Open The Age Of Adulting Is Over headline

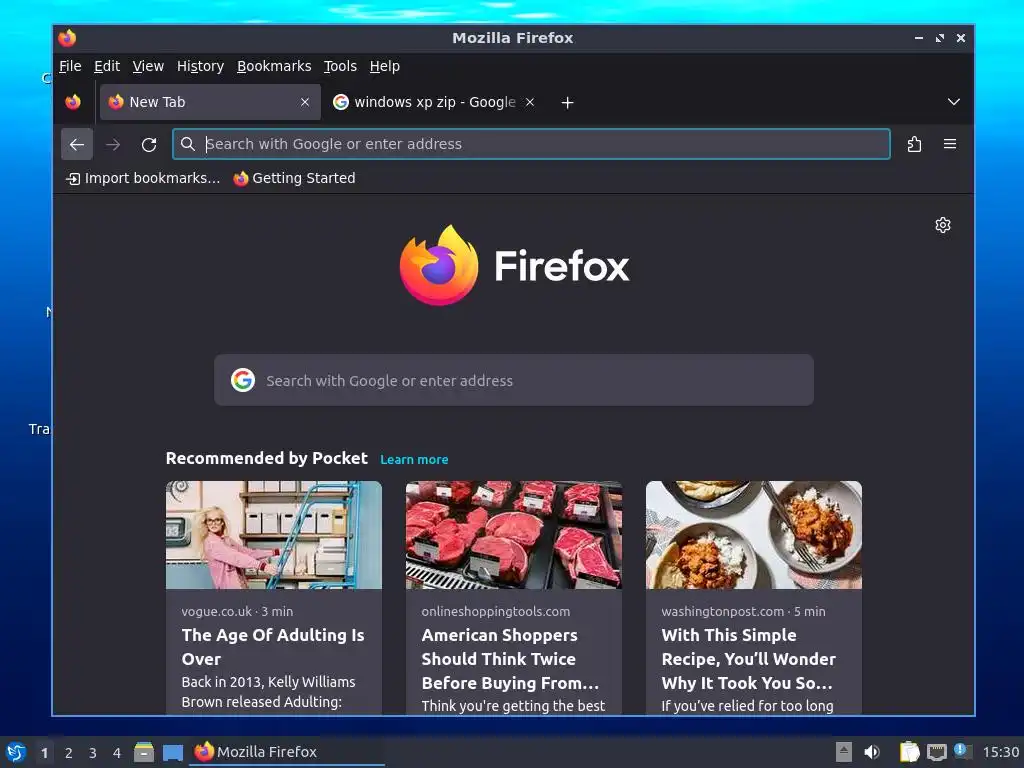pos(273,647)
